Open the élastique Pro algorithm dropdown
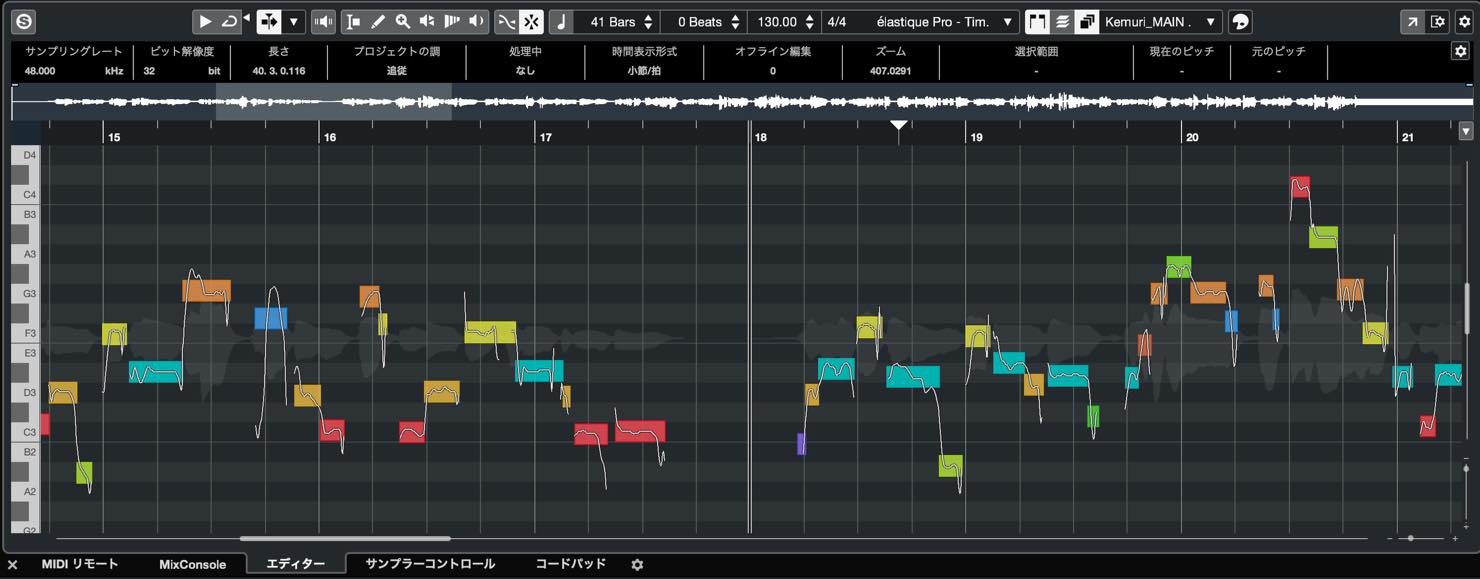 pyautogui.click(x=944, y=21)
